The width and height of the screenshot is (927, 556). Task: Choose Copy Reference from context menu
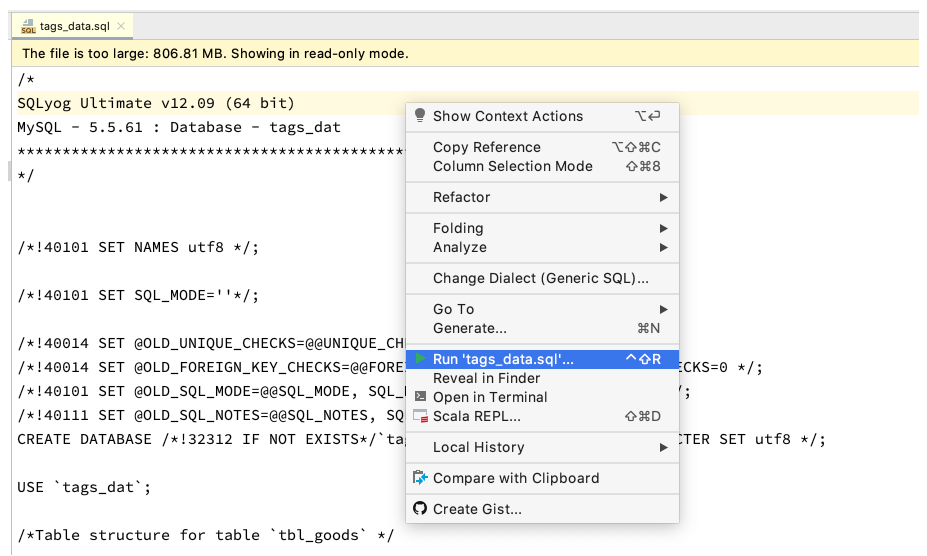[542, 147]
